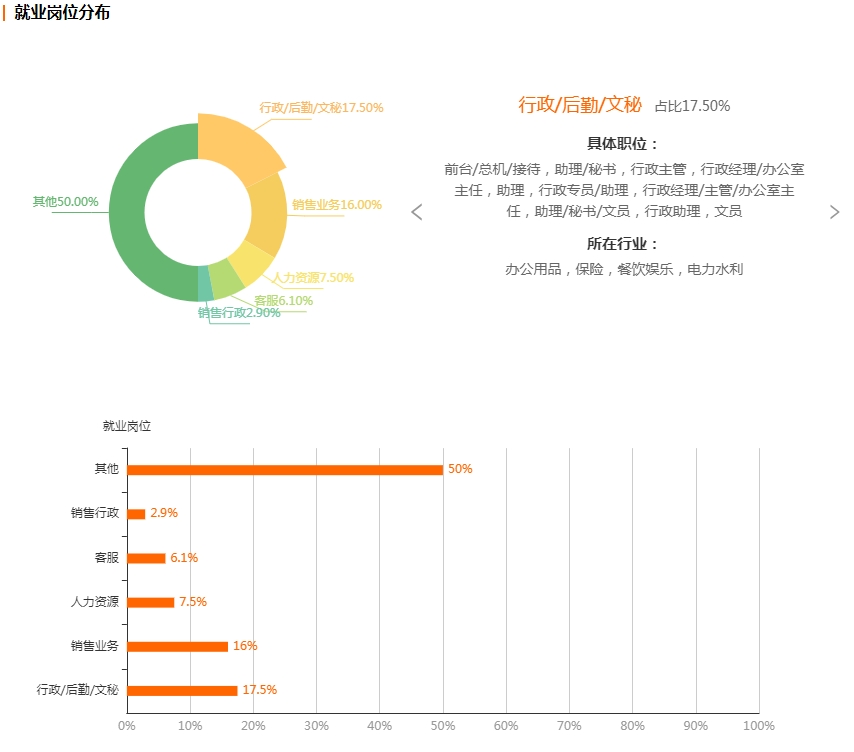
Task: Select the 销售业务 donut chart segment
Action: click(269, 213)
